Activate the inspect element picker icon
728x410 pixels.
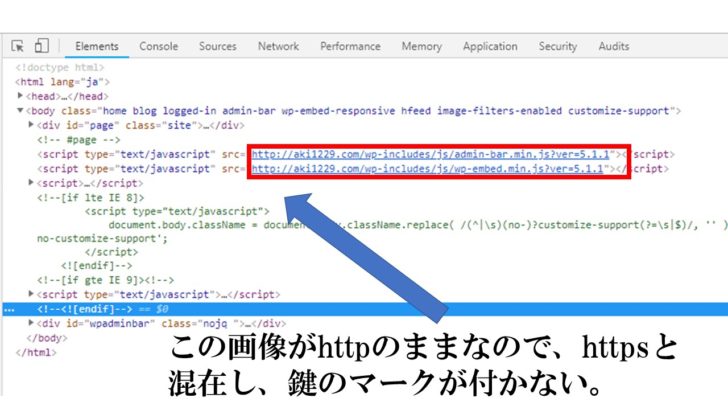coord(18,46)
